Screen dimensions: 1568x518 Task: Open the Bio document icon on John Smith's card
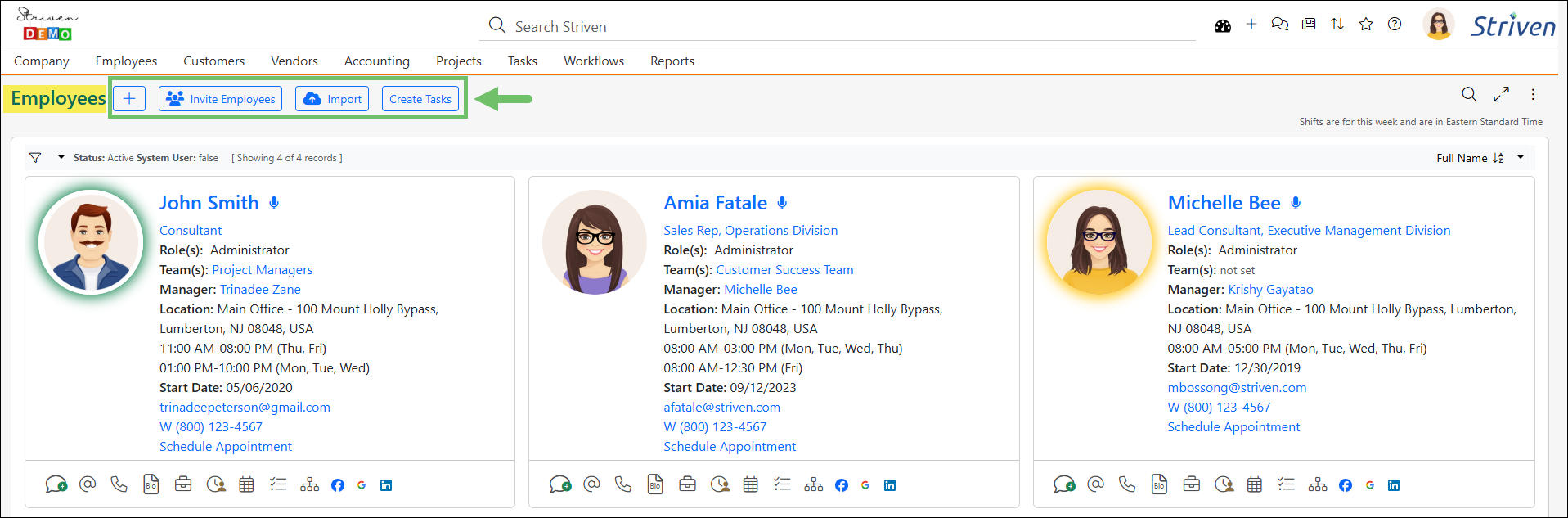(151, 484)
